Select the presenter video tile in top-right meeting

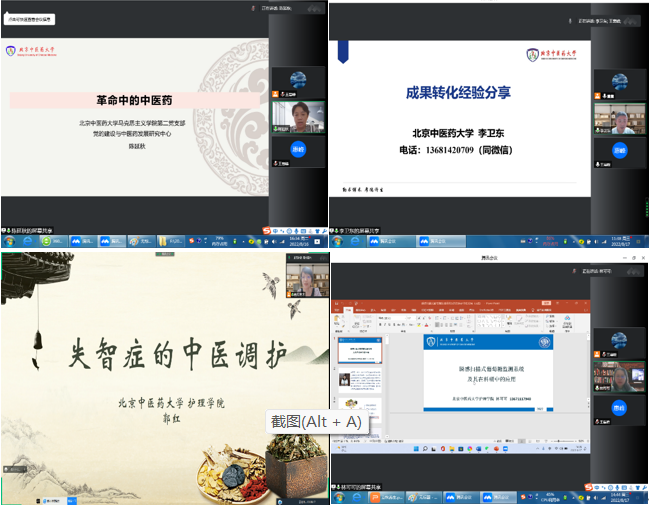click(620, 119)
